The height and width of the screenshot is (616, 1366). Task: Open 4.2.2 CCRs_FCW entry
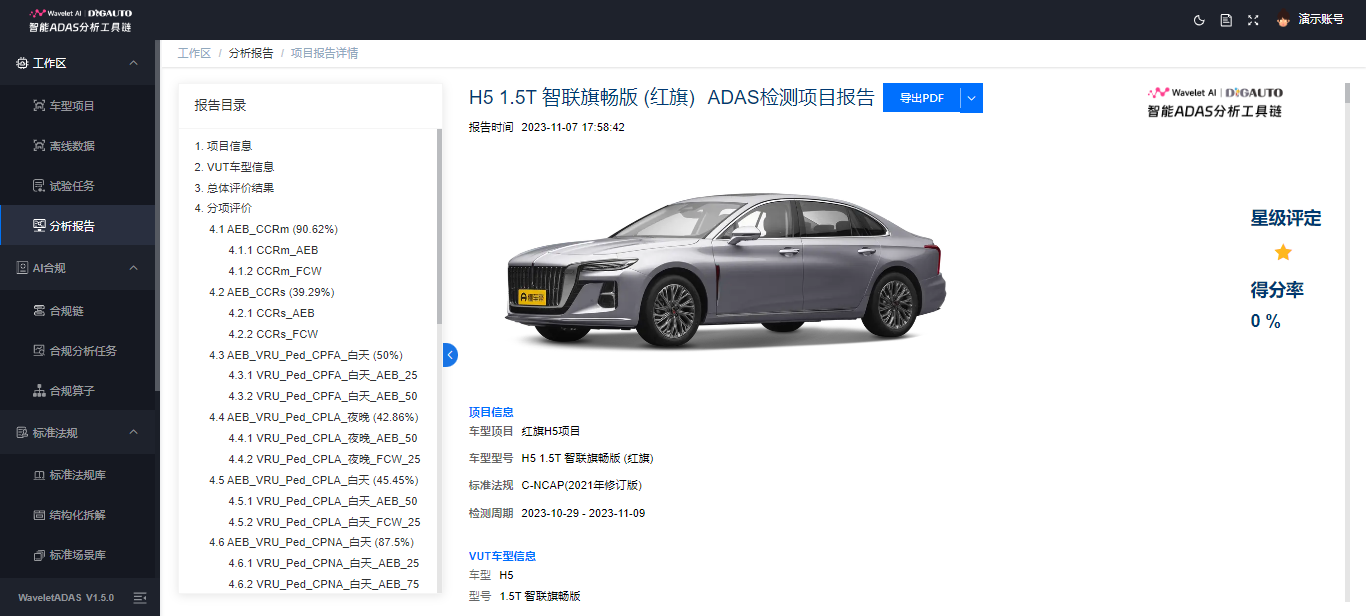273,334
